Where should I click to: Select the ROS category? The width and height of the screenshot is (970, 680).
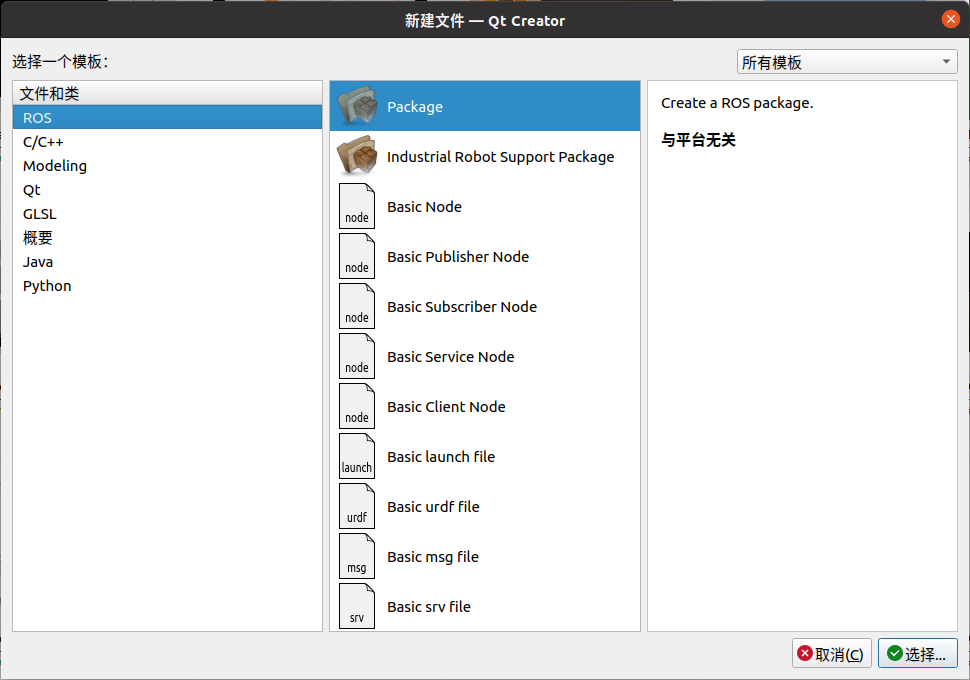(168, 118)
